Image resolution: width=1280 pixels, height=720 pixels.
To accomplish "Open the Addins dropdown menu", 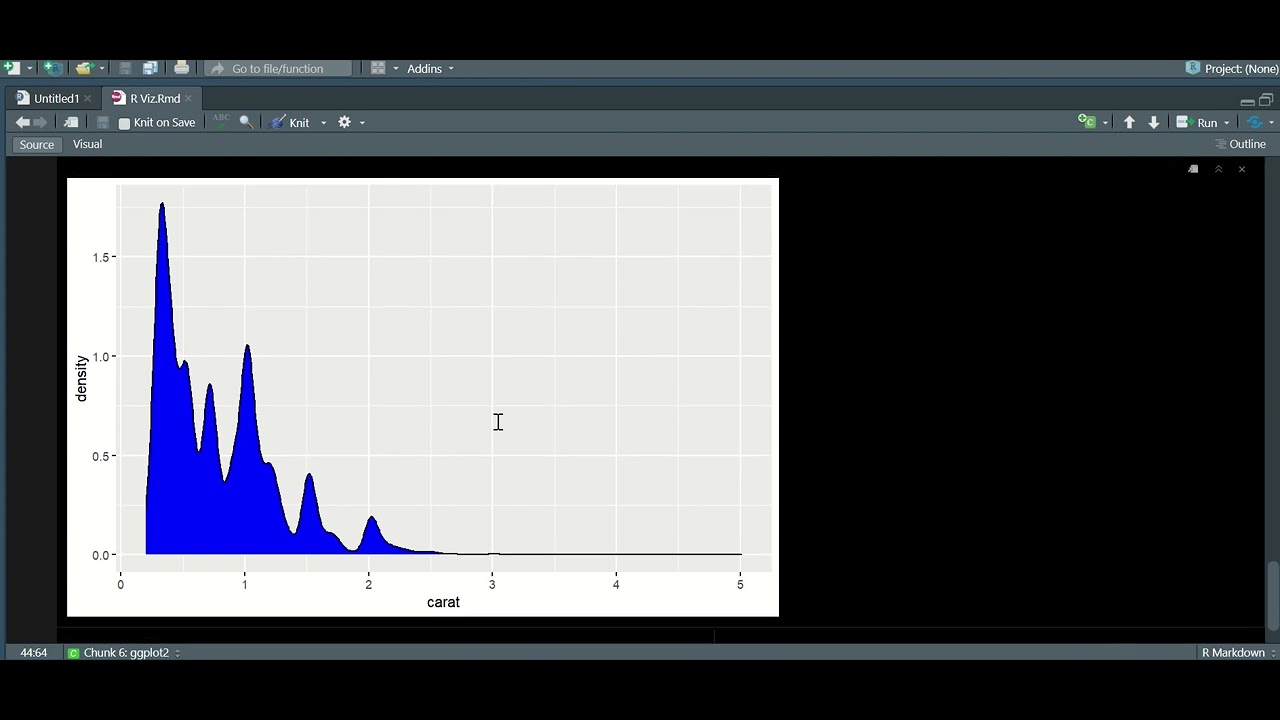I will (430, 68).
